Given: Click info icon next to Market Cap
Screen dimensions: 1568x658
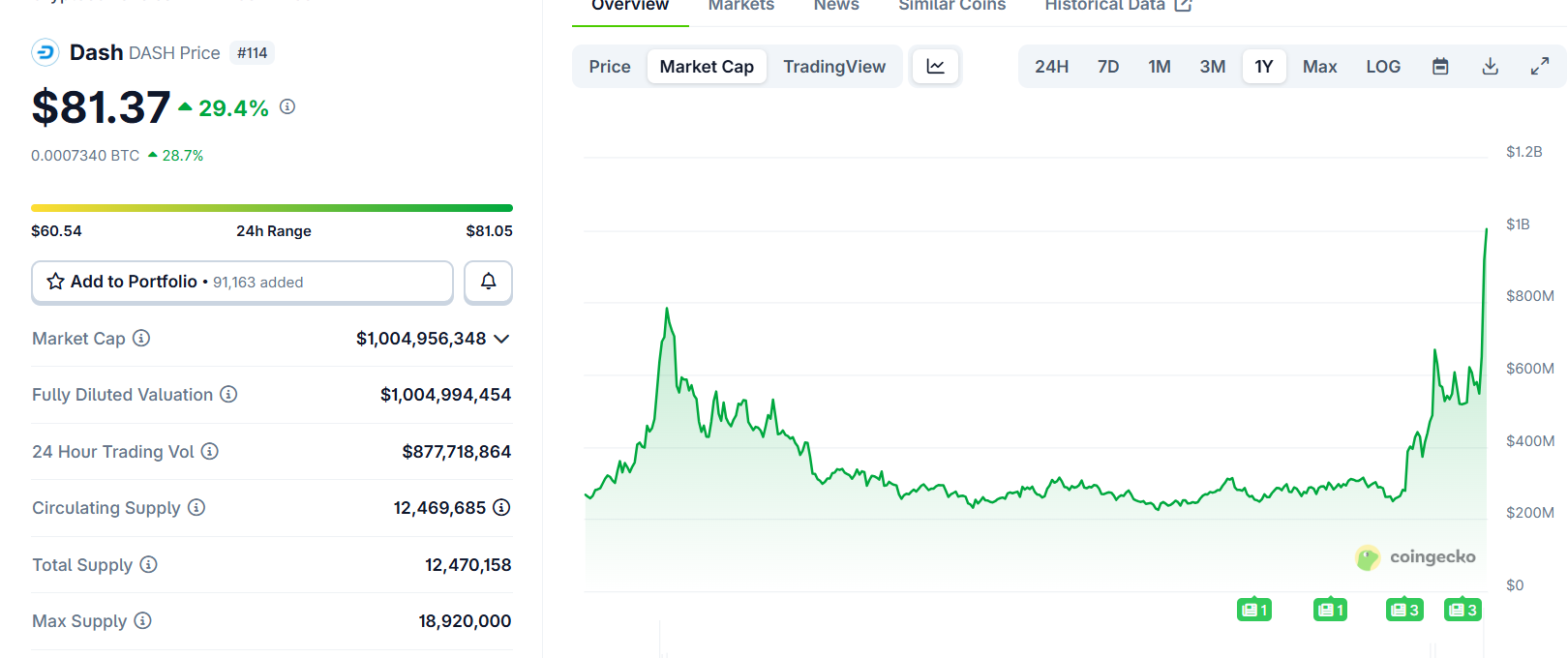Looking at the screenshot, I should coord(141,338).
